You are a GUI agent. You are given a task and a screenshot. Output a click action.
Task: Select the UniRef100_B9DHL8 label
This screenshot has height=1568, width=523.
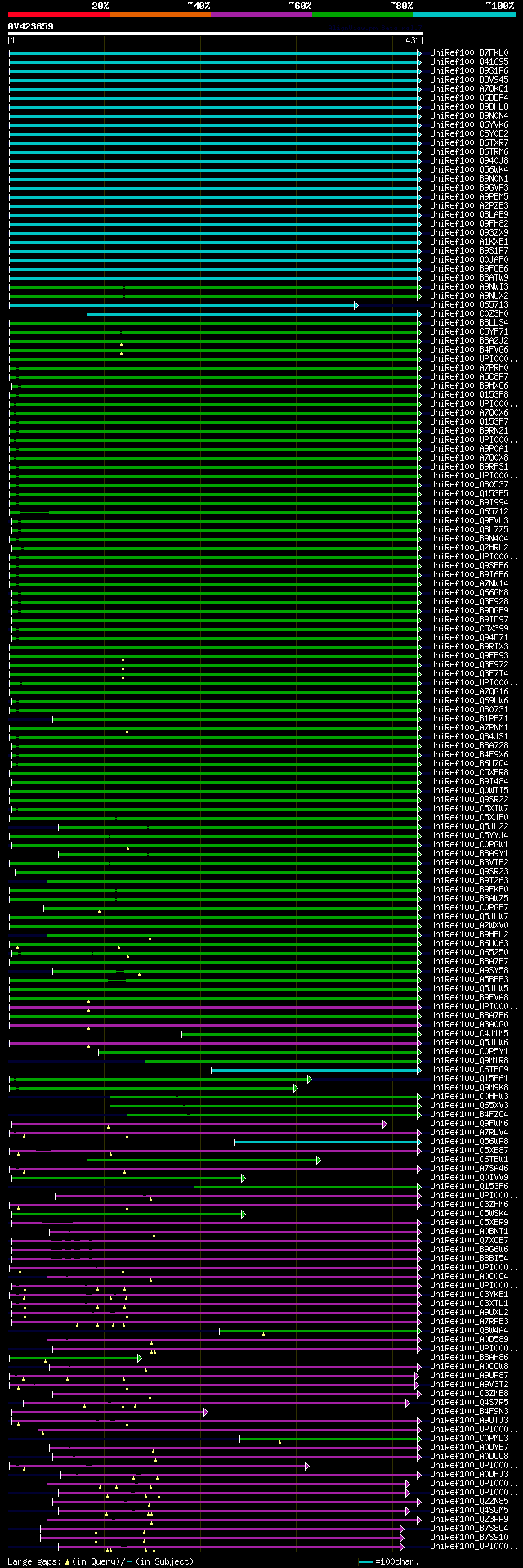[470, 106]
